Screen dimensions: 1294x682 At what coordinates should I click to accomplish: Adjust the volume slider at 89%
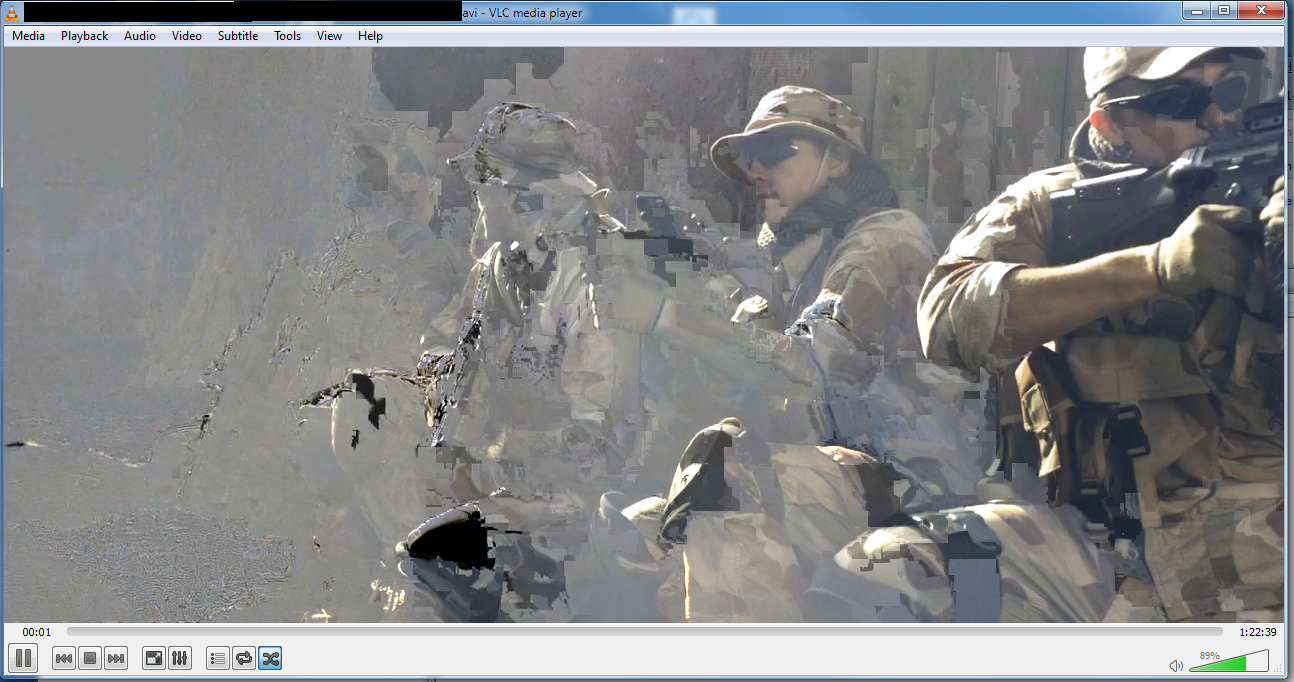pos(1229,660)
